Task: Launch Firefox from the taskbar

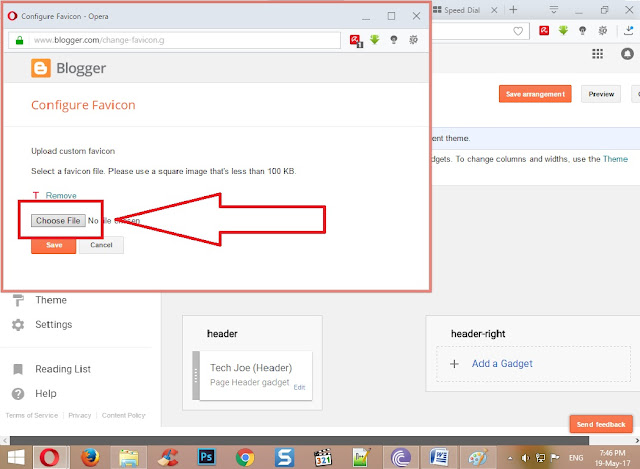Action: click(90, 457)
